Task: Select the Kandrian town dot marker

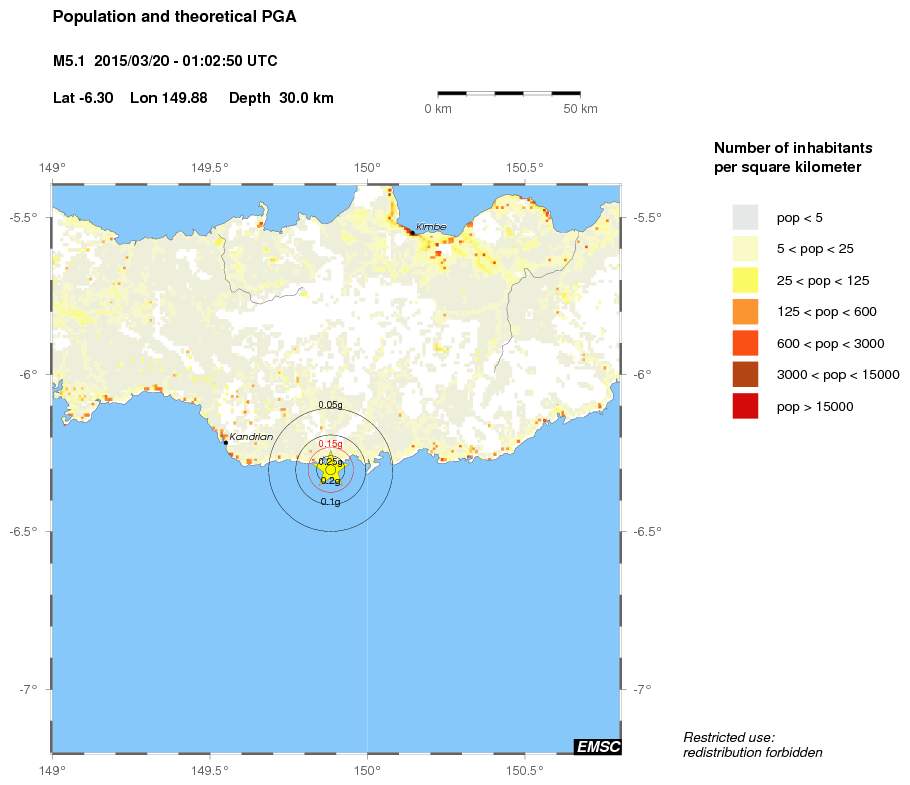Action: click(x=226, y=442)
